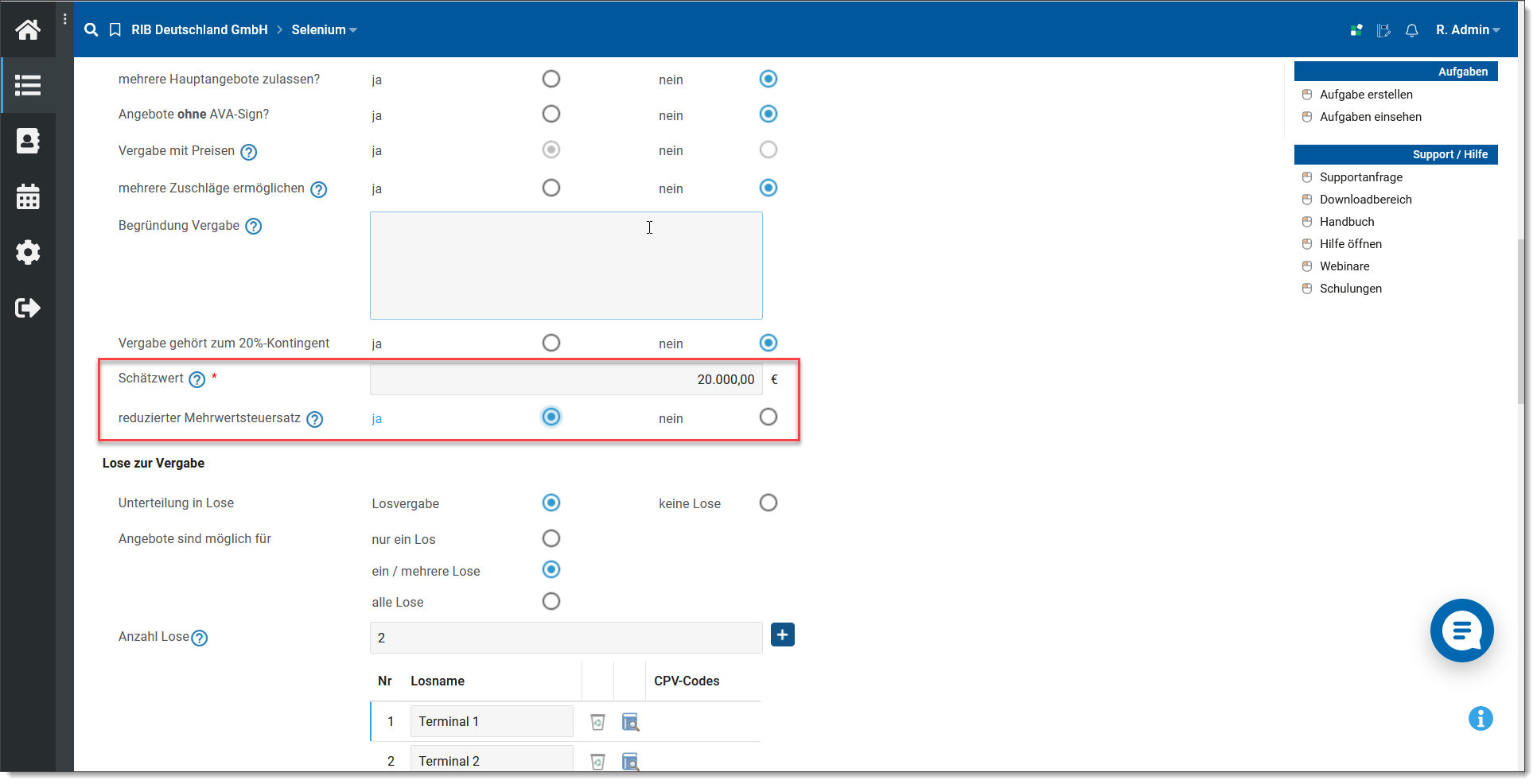This screenshot has width=1537, height=784.
Task: Open the settings gear in sidebar
Action: 28,252
